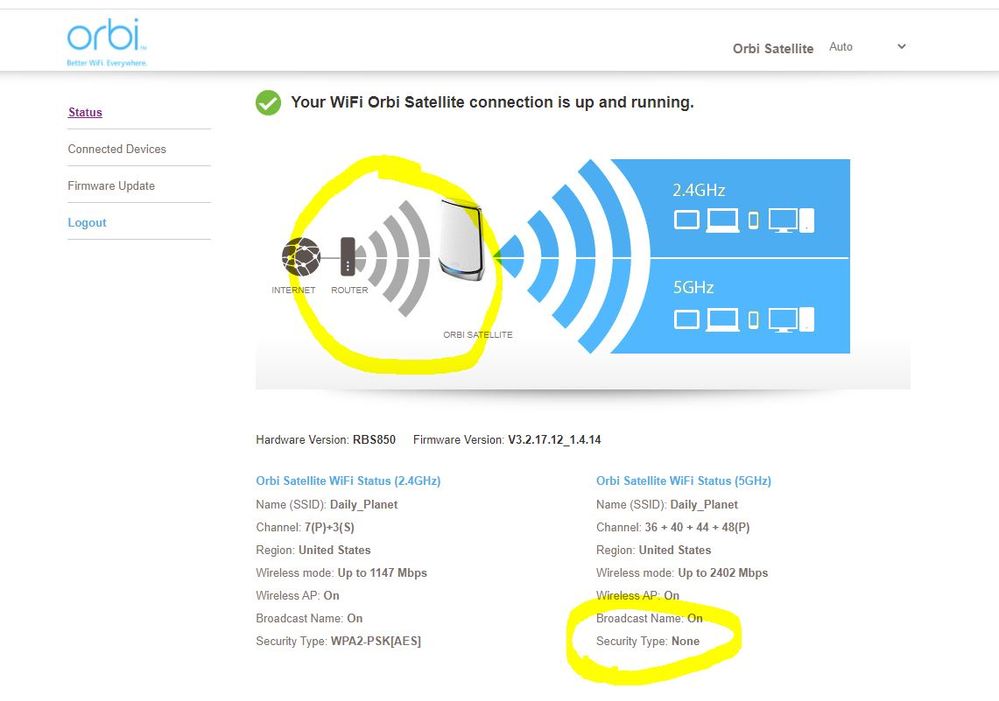
Task: Log out using the Logout link
Action: click(x=87, y=223)
